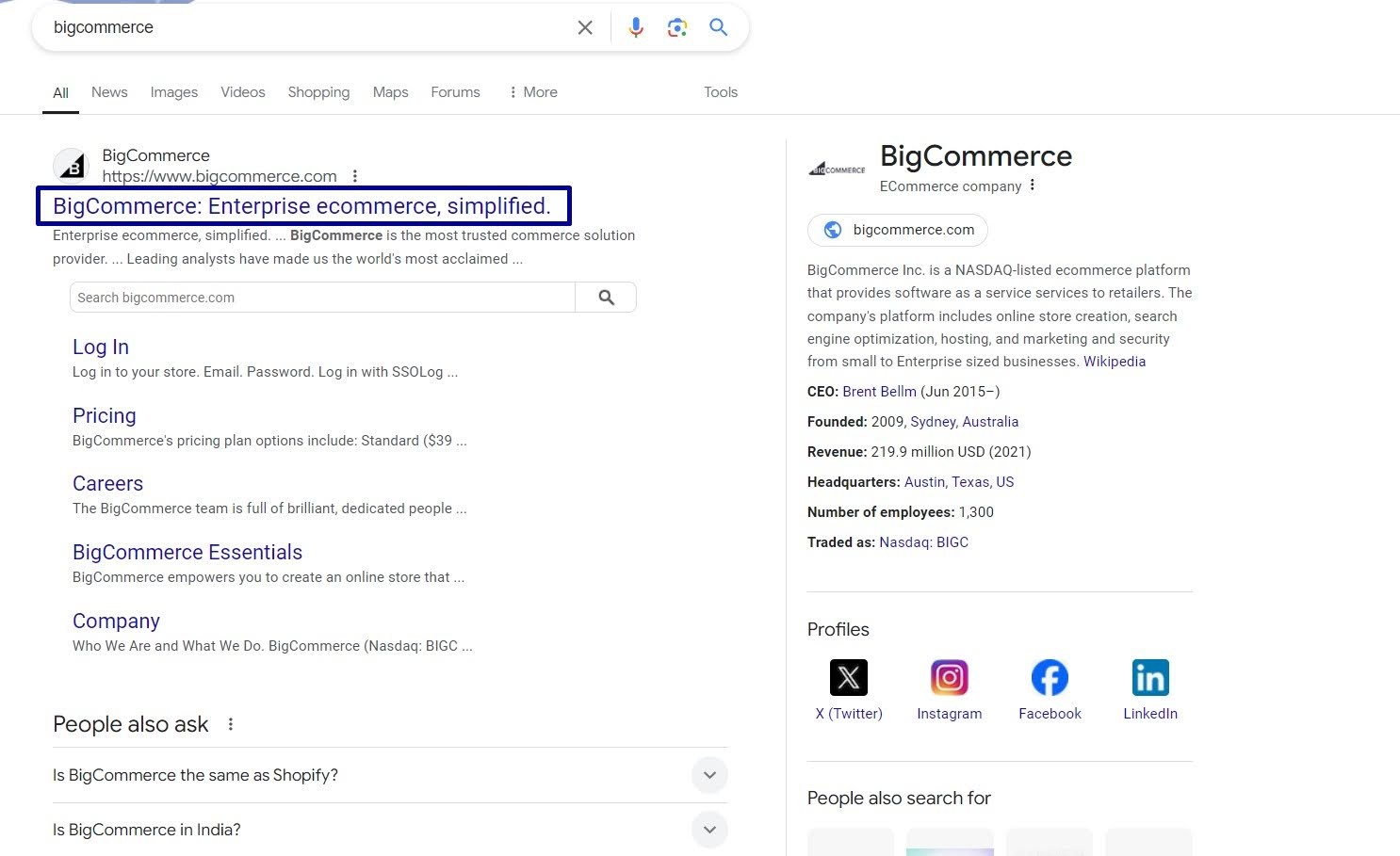1400x856 pixels.
Task: Open the Instagram profile icon
Action: tap(950, 677)
